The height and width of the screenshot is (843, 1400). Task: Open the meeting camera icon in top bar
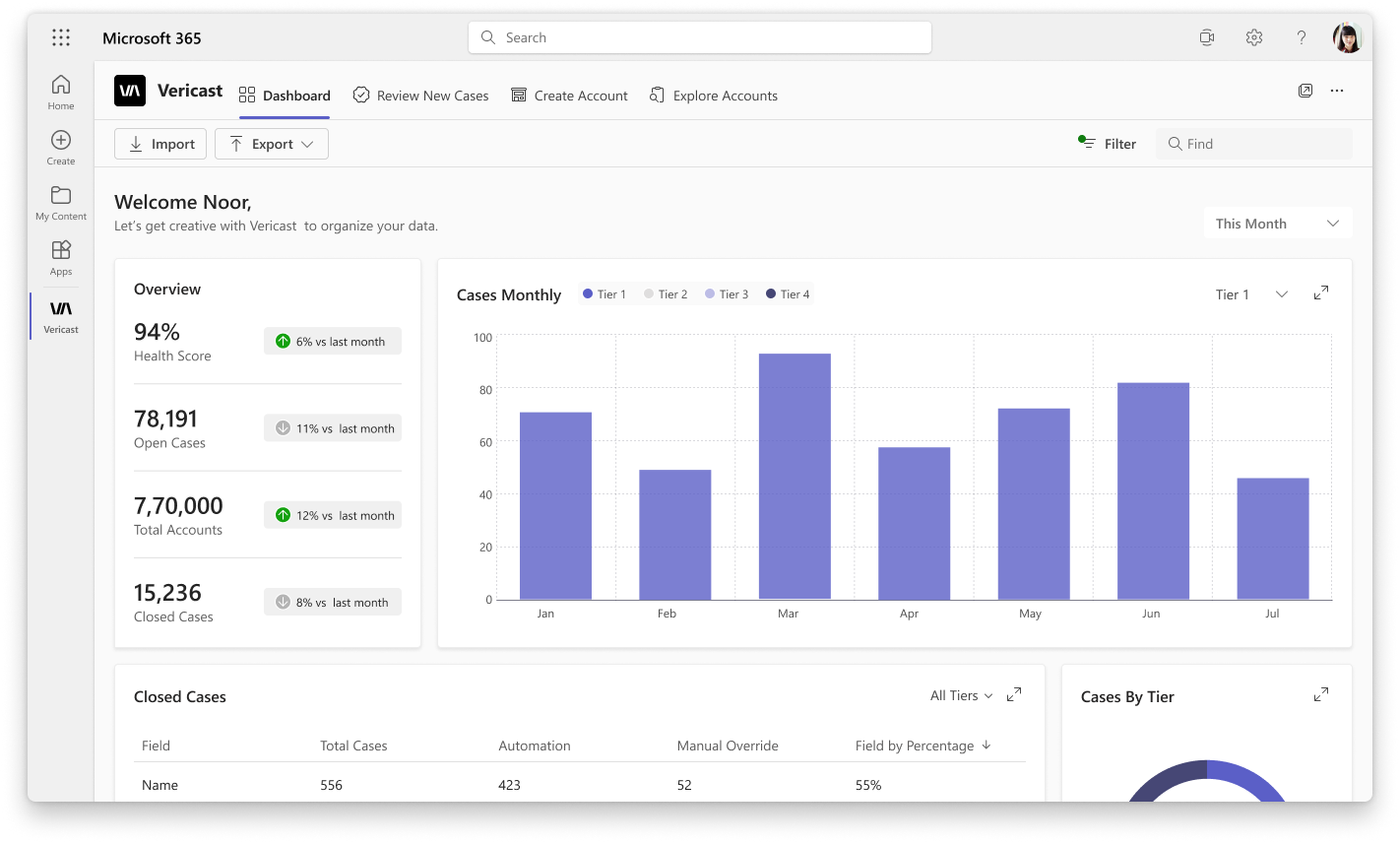click(x=1207, y=37)
